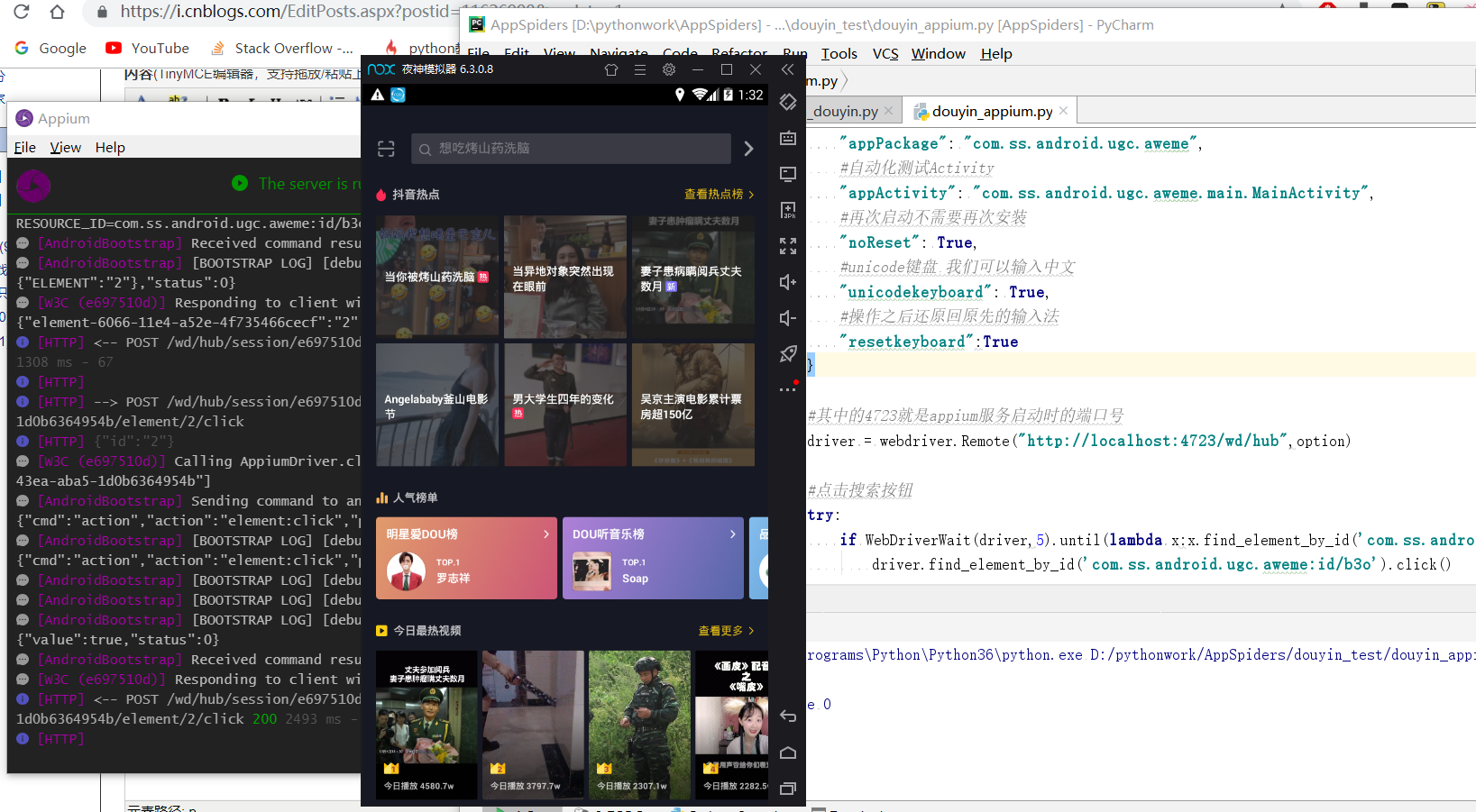Tap the Android home icon in Nox sidebar
The height and width of the screenshot is (812, 1476).
(788, 753)
